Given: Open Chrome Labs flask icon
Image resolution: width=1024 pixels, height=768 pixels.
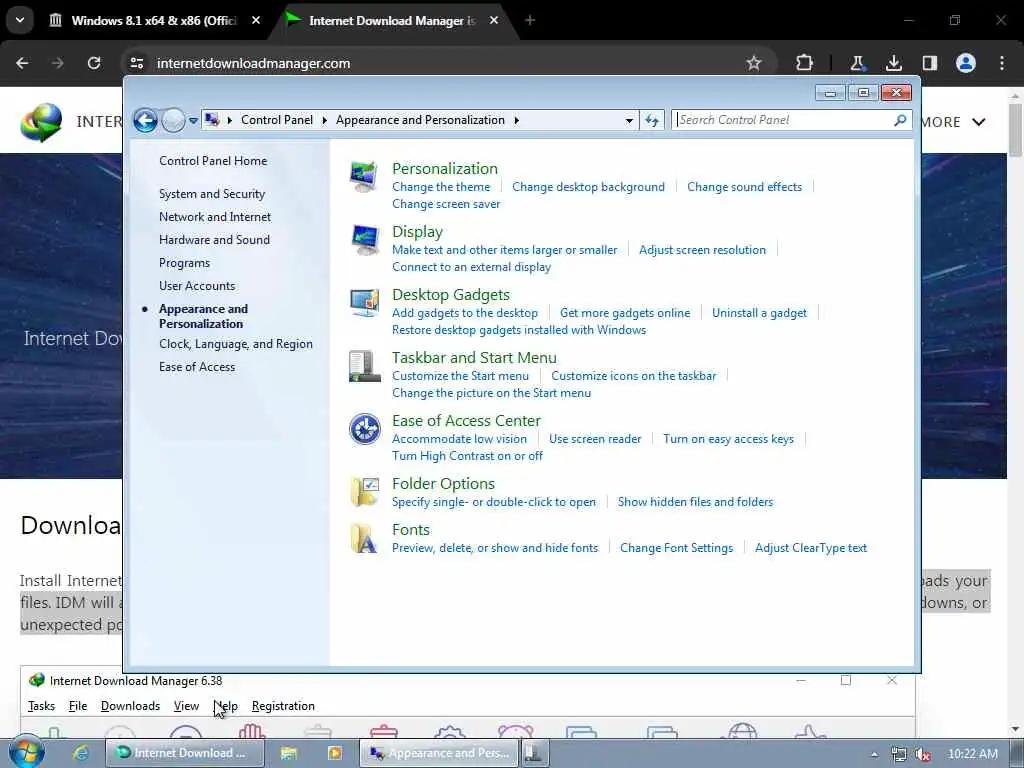Looking at the screenshot, I should coord(857,63).
